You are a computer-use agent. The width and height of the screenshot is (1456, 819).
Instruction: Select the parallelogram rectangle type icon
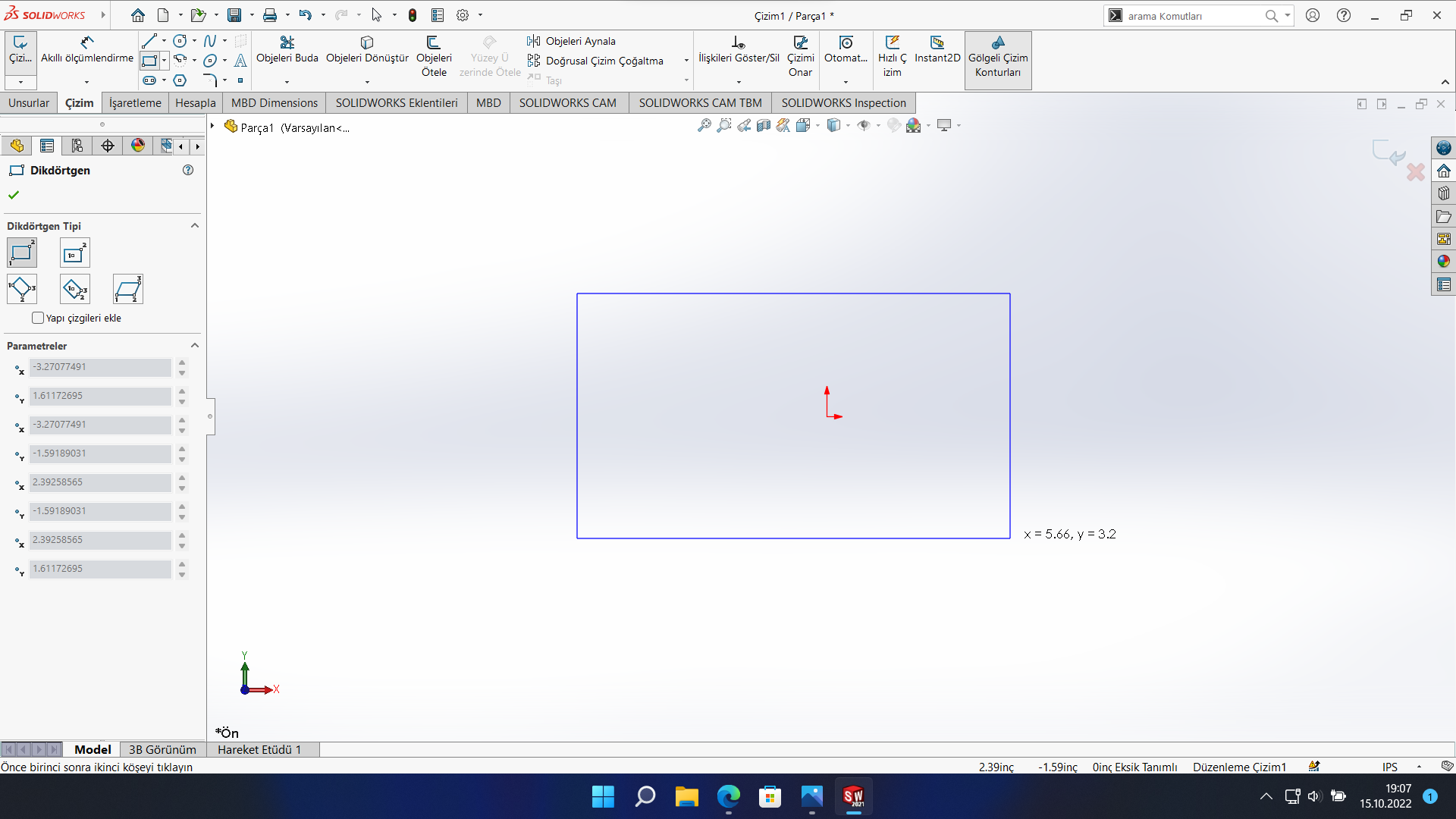[x=127, y=289]
